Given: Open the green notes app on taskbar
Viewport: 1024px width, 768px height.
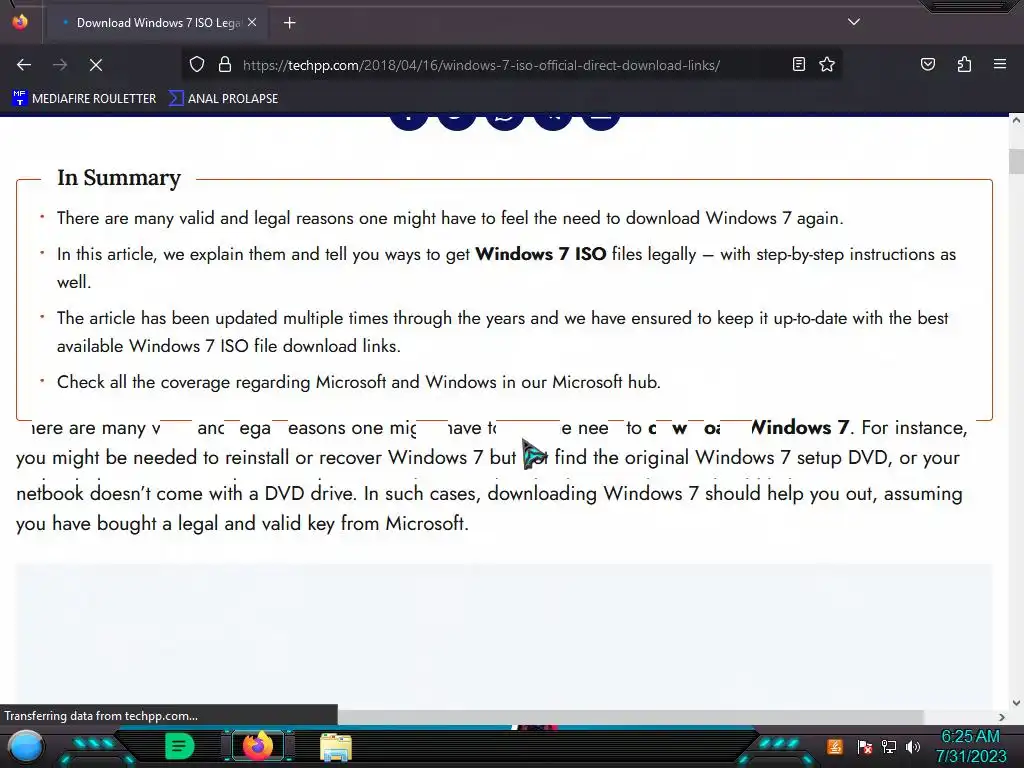Looking at the screenshot, I should coord(179,746).
